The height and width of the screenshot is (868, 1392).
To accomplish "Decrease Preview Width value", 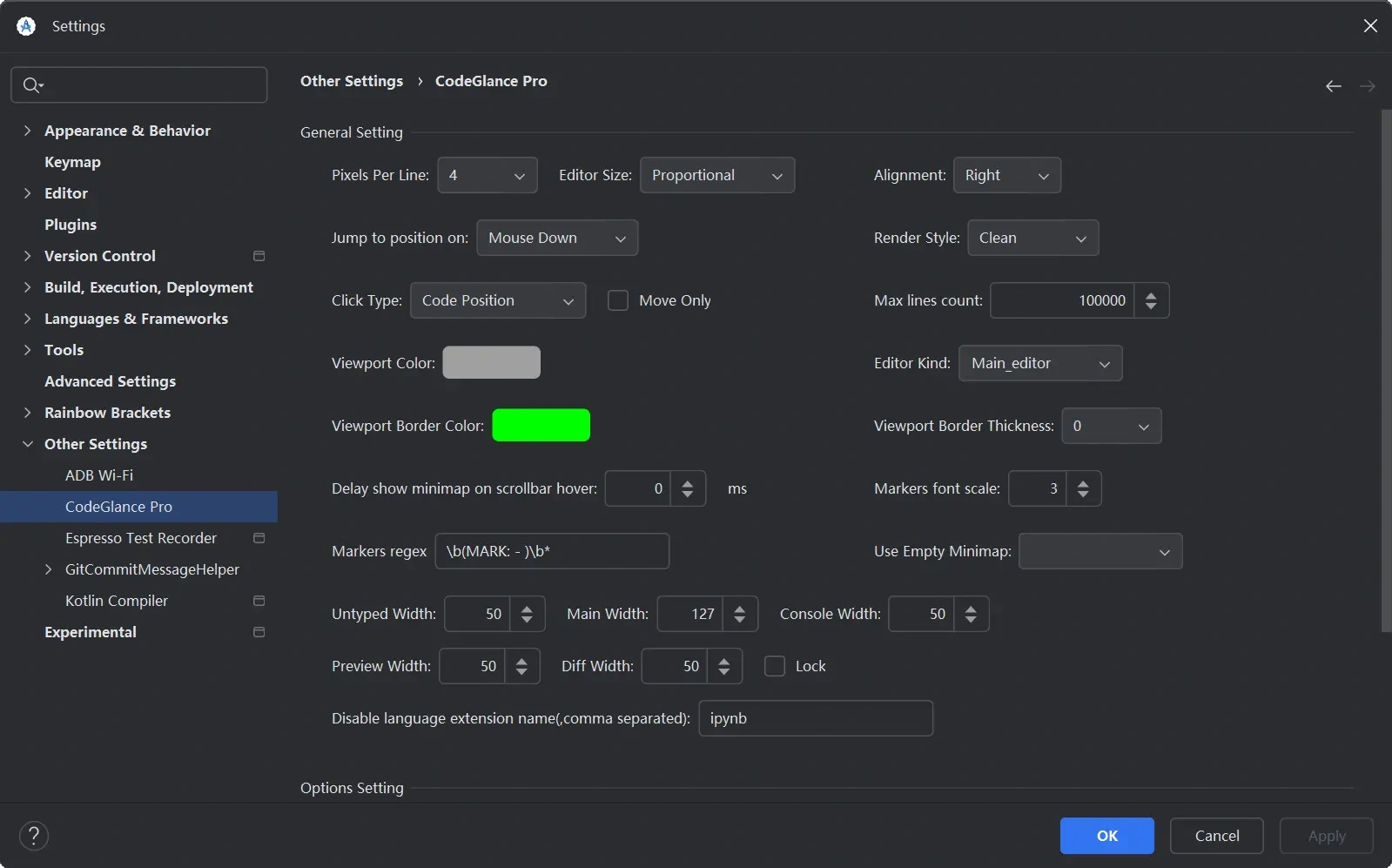I will [521, 672].
